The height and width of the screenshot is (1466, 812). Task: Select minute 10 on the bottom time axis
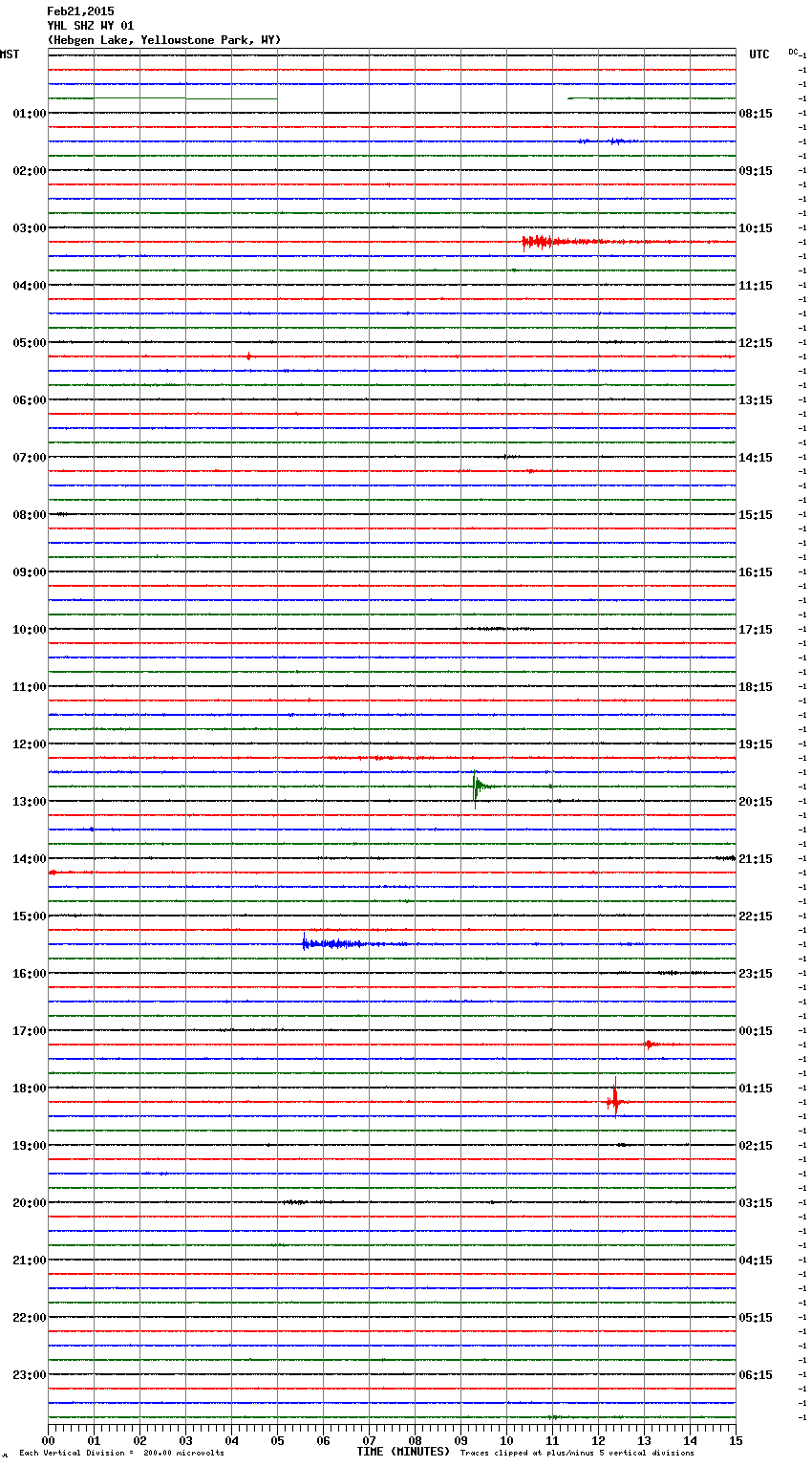pos(506,1440)
